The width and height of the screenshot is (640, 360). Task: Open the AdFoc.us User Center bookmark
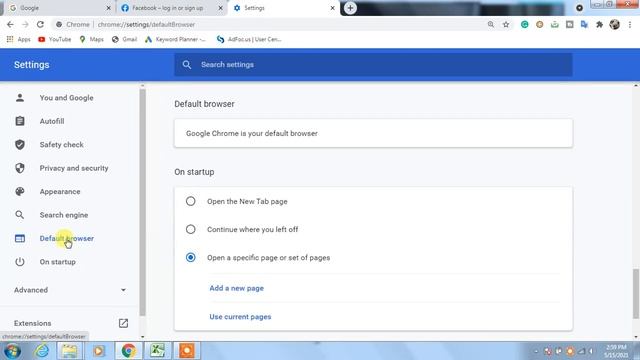(249, 39)
